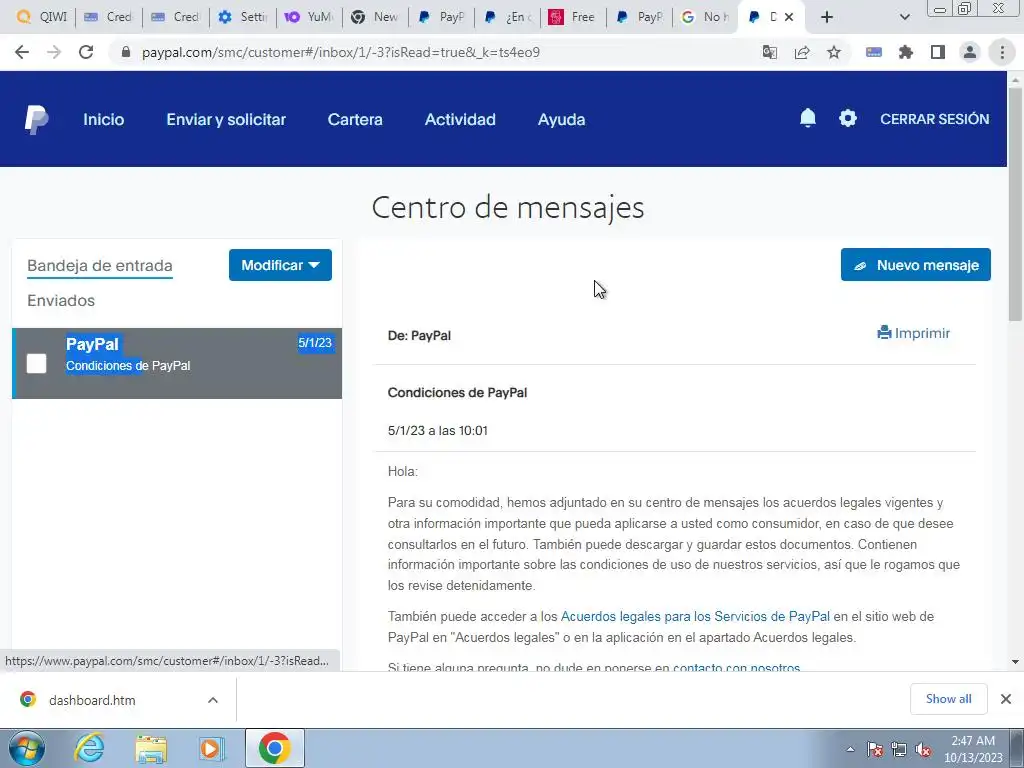Click the contacto con nosotros link
Image resolution: width=1024 pixels, height=768 pixels.
pyautogui.click(x=736, y=667)
